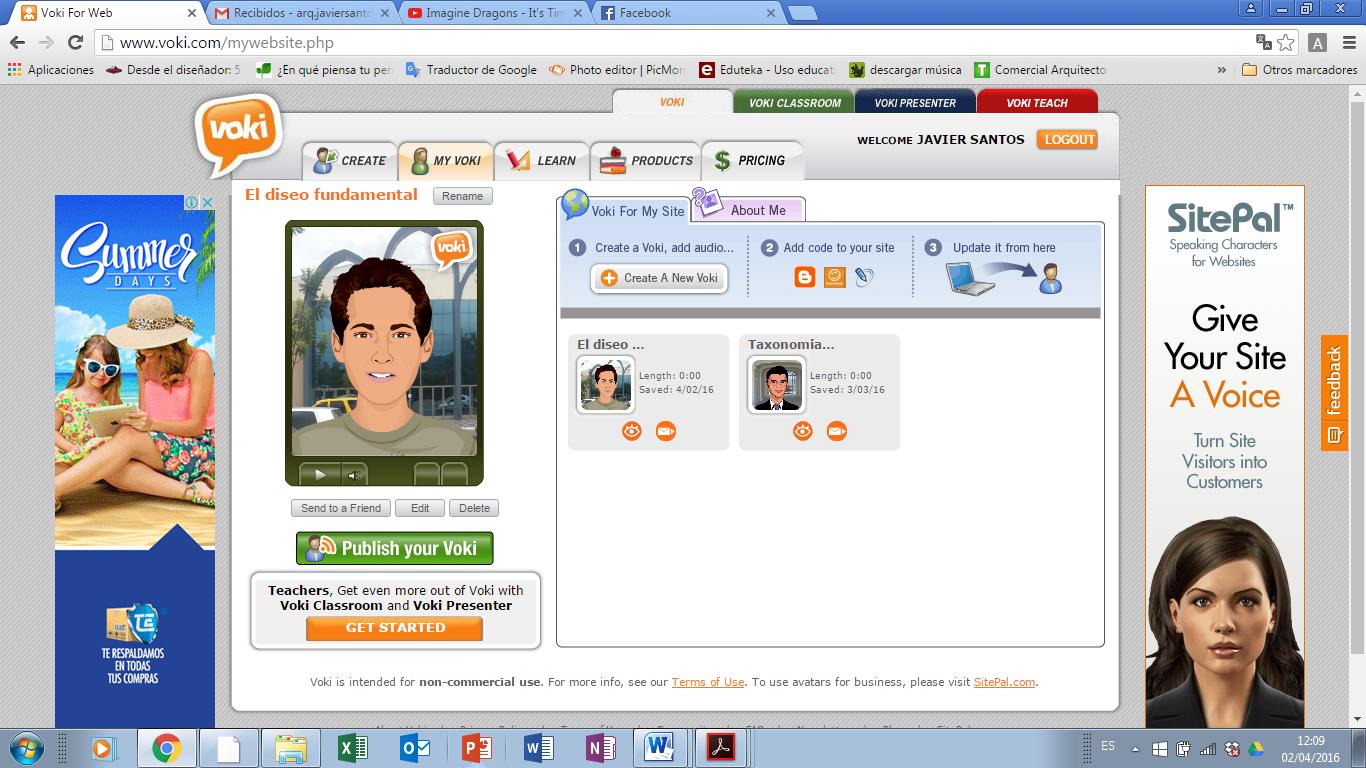Click the Blogger icon under Add code

(x=805, y=277)
